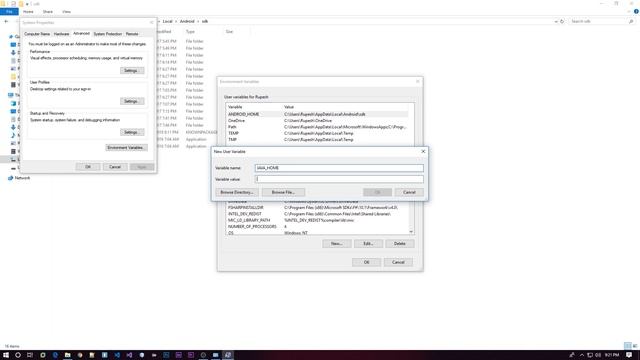Open Edge browser from the taskbar
Image resolution: width=640 pixels, height=360 pixels.
[x=55, y=355]
